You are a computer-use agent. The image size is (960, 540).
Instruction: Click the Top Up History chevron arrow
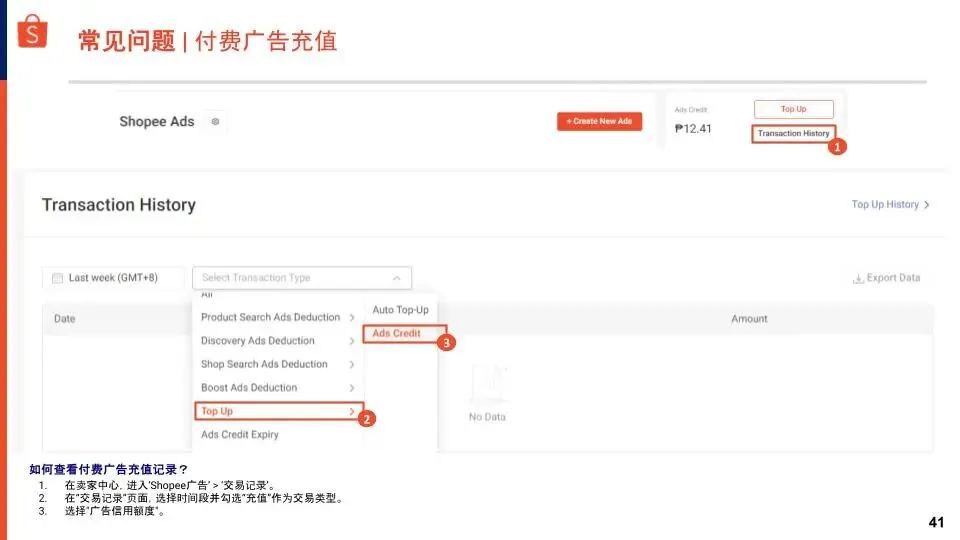(926, 205)
